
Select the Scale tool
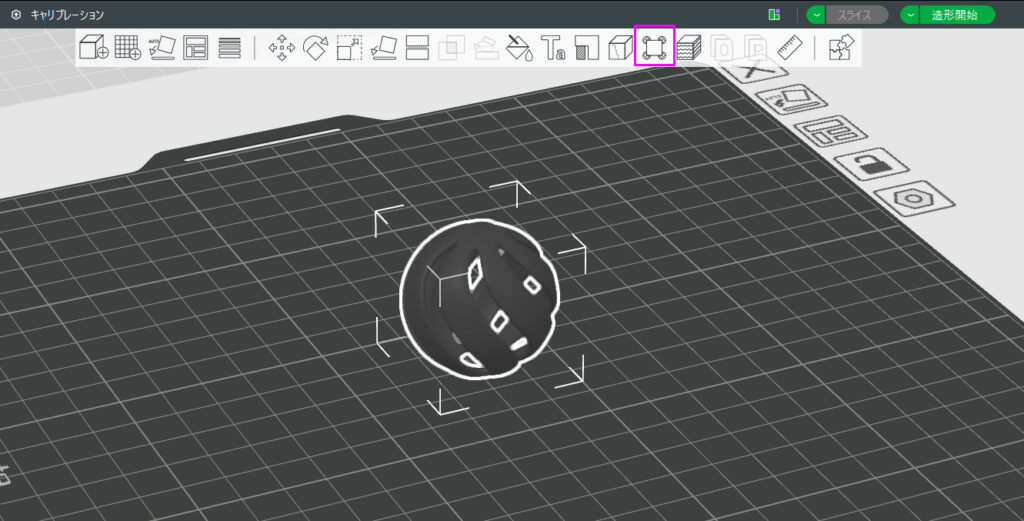[x=349, y=47]
